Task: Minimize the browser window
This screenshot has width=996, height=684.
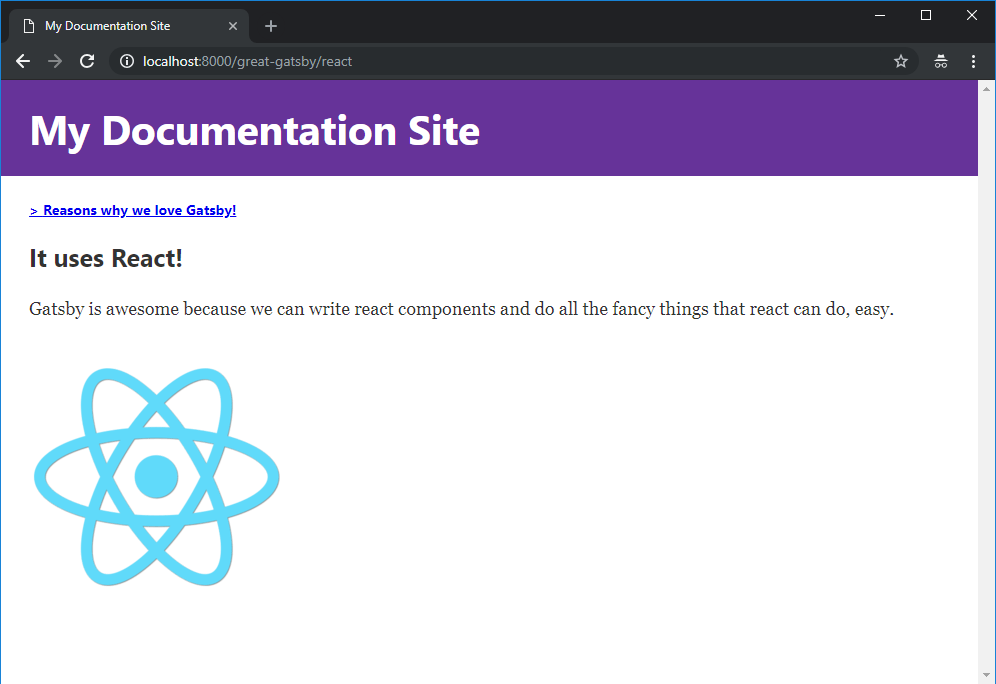Action: [879, 15]
